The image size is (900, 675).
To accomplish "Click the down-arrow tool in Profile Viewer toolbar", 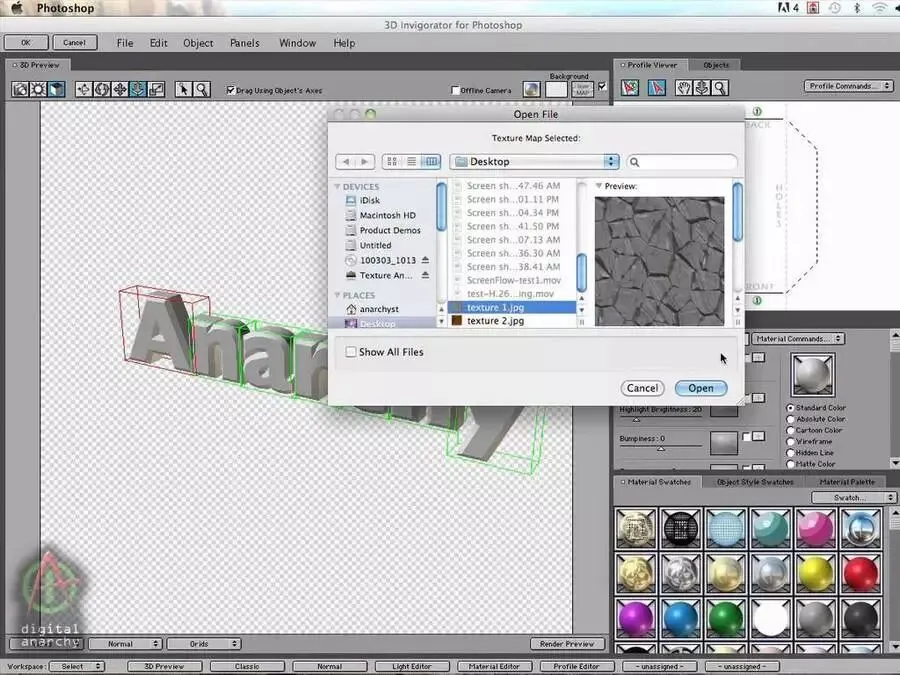I will (x=701, y=87).
